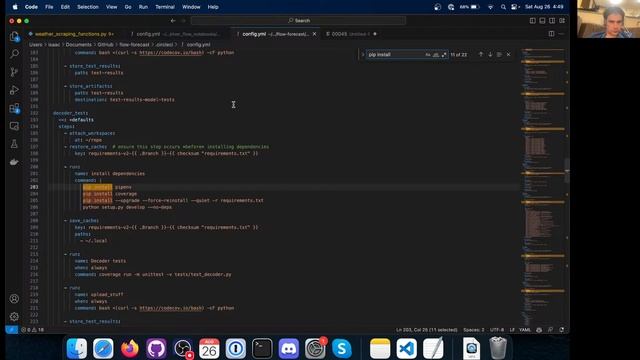
Task: Go to next find match
Action: [490, 55]
